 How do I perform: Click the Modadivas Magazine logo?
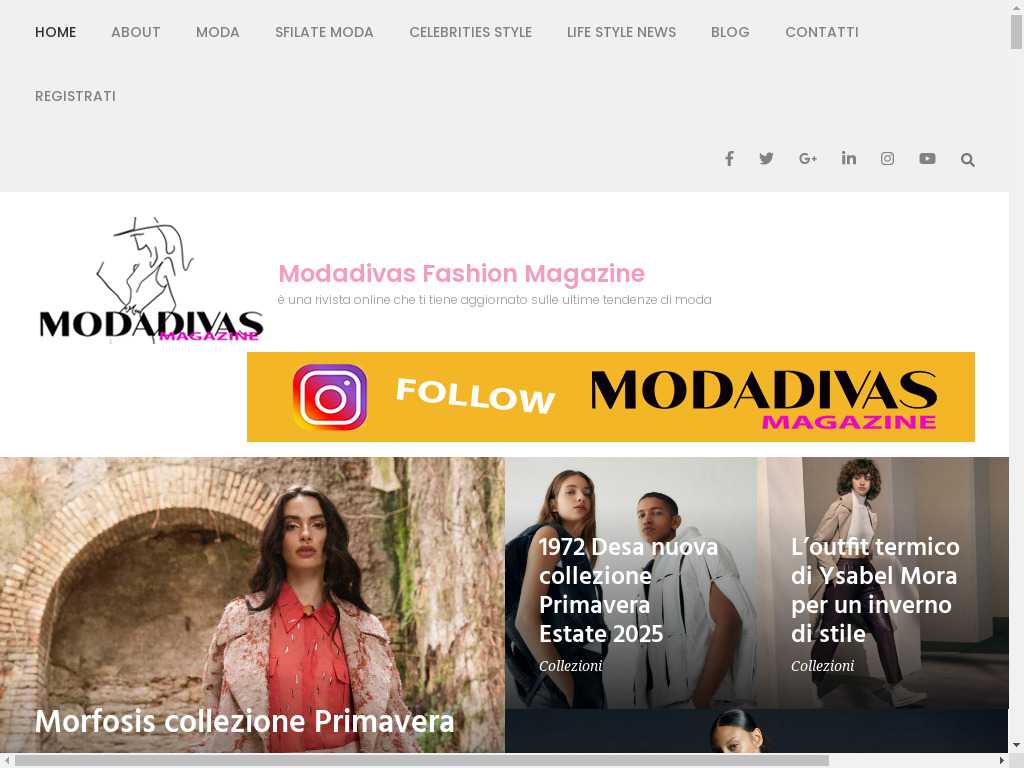pyautogui.click(x=151, y=280)
